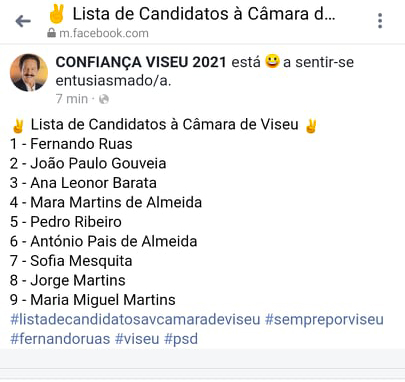This screenshot has height=382, width=405.
Task: Click victory-hand emoji before Lista de Candidatos
Action: tap(17, 126)
